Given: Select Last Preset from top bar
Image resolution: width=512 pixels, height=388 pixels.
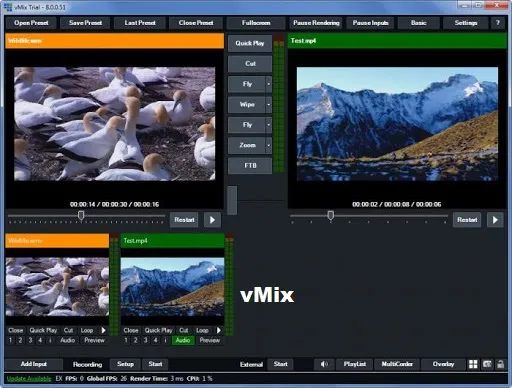Looking at the screenshot, I should (x=140, y=23).
